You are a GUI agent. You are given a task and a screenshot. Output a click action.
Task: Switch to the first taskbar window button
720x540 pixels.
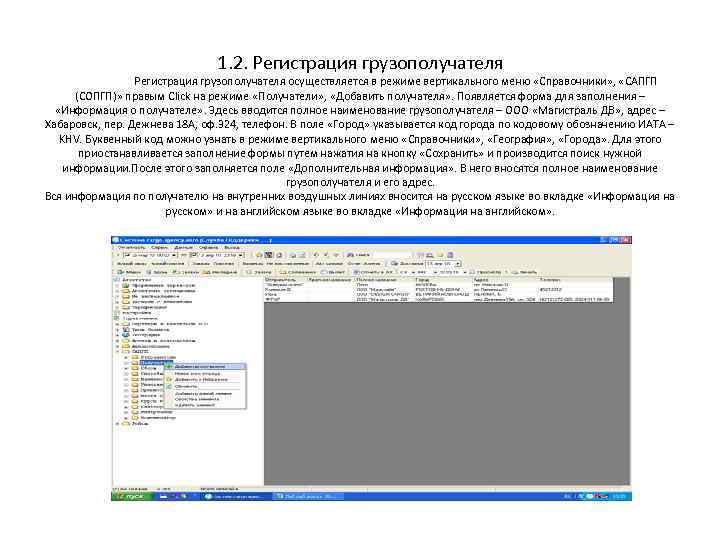point(235,496)
